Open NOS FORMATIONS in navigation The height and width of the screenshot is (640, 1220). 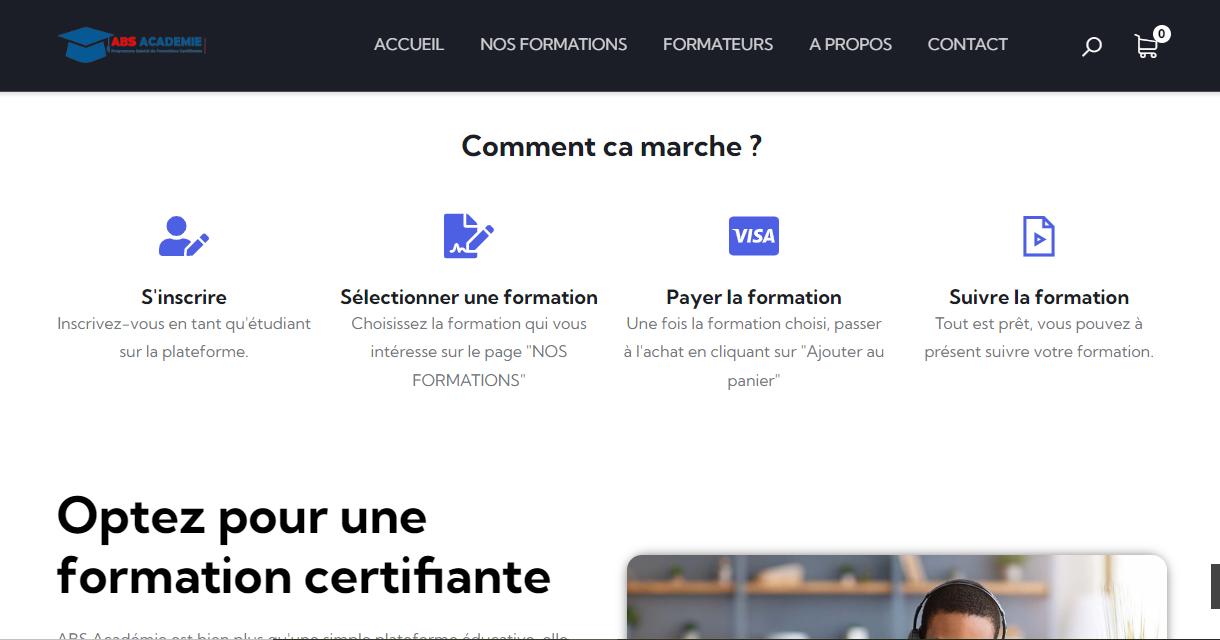(553, 44)
